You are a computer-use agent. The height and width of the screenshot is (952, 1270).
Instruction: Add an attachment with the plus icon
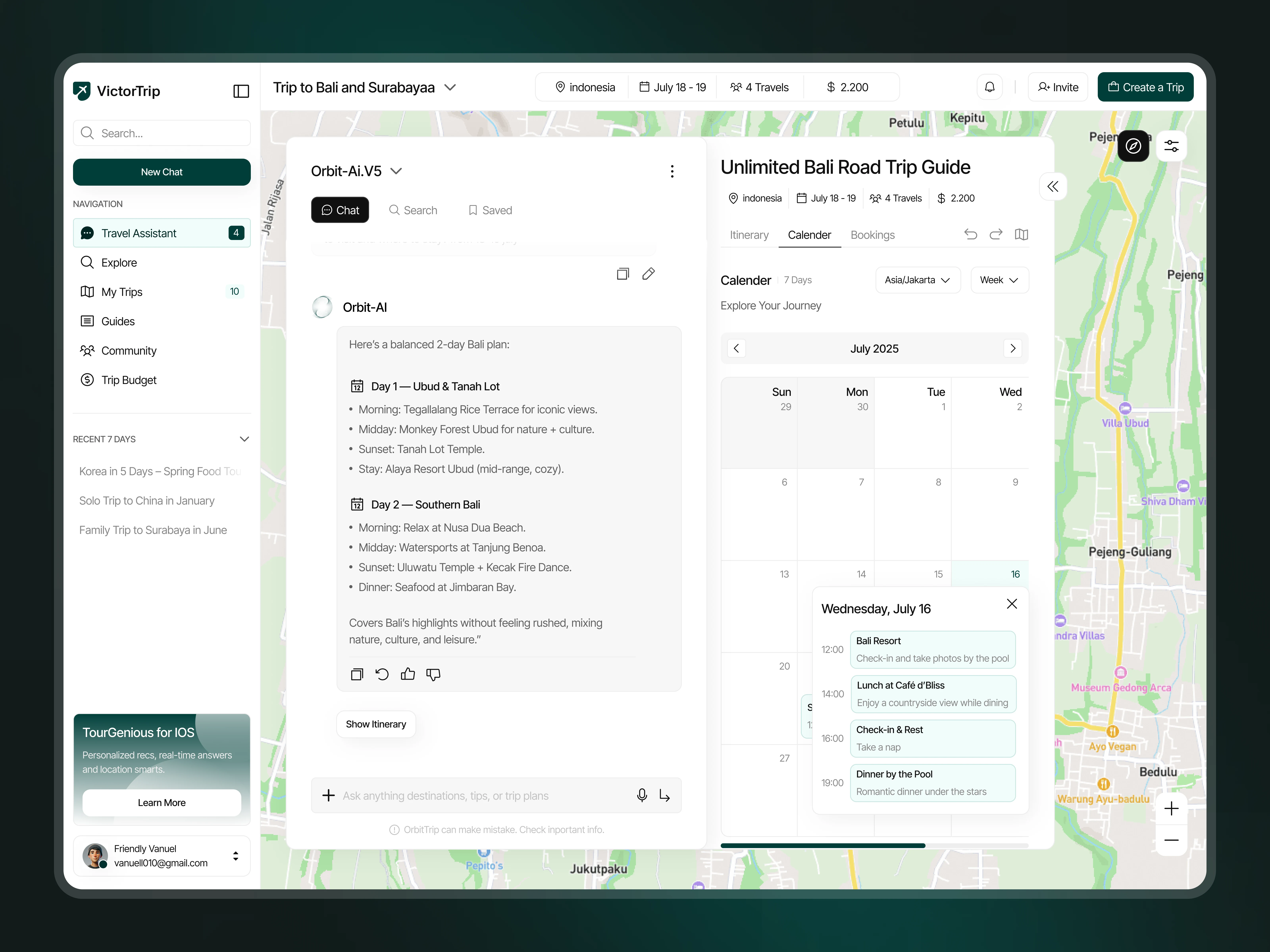(x=328, y=795)
